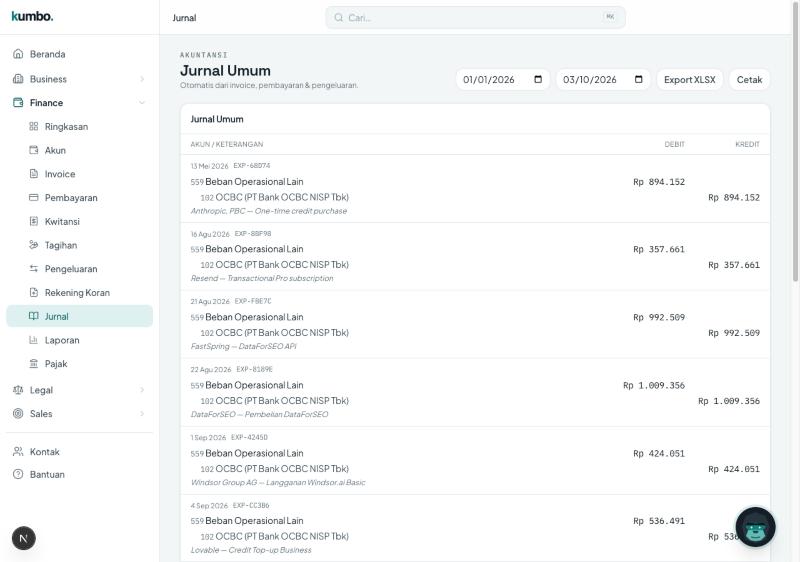The height and width of the screenshot is (562, 800).
Task: Click credit amount Rp 357.661
Action: coord(734,265)
